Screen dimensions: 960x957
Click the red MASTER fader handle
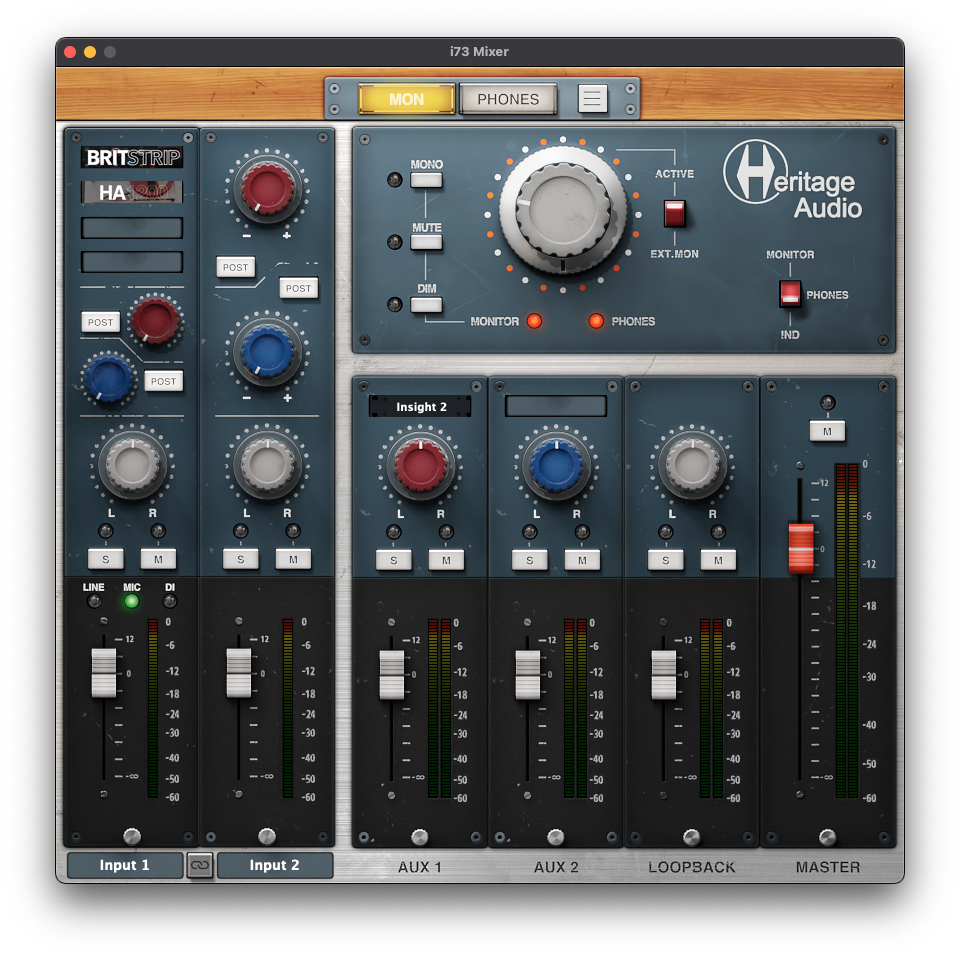800,549
